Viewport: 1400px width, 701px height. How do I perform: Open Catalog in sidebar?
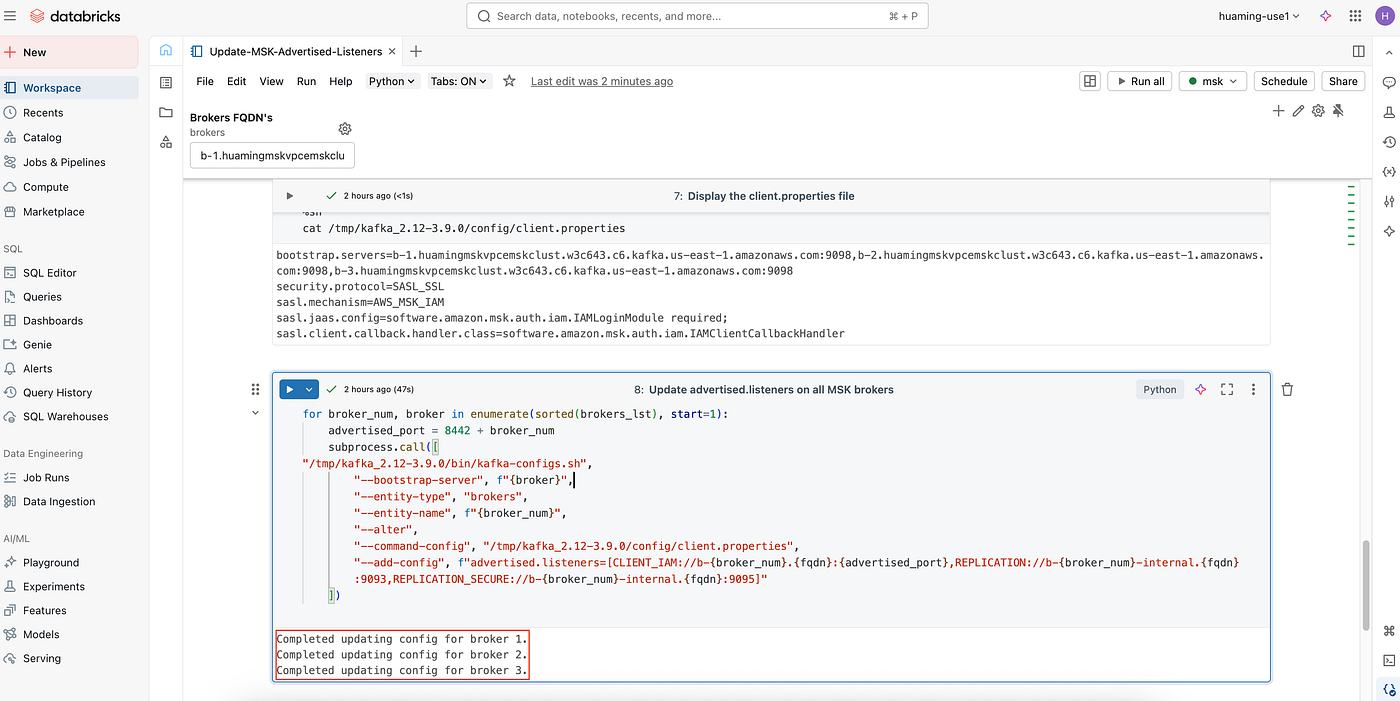pos(69,137)
